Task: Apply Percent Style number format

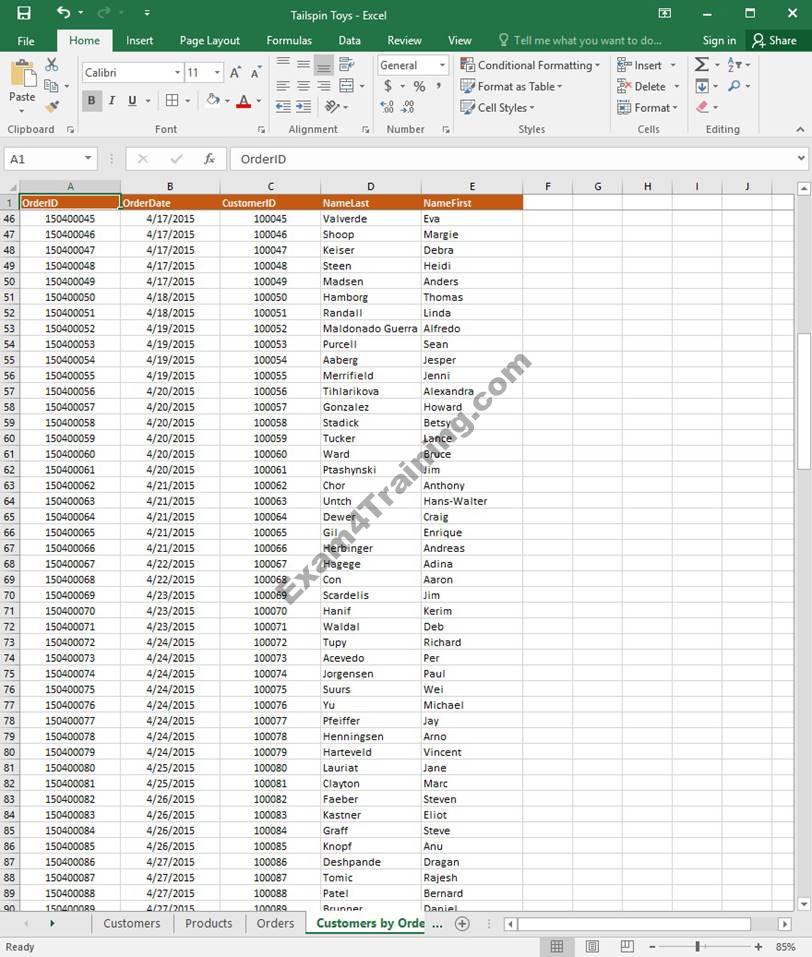Action: point(419,87)
